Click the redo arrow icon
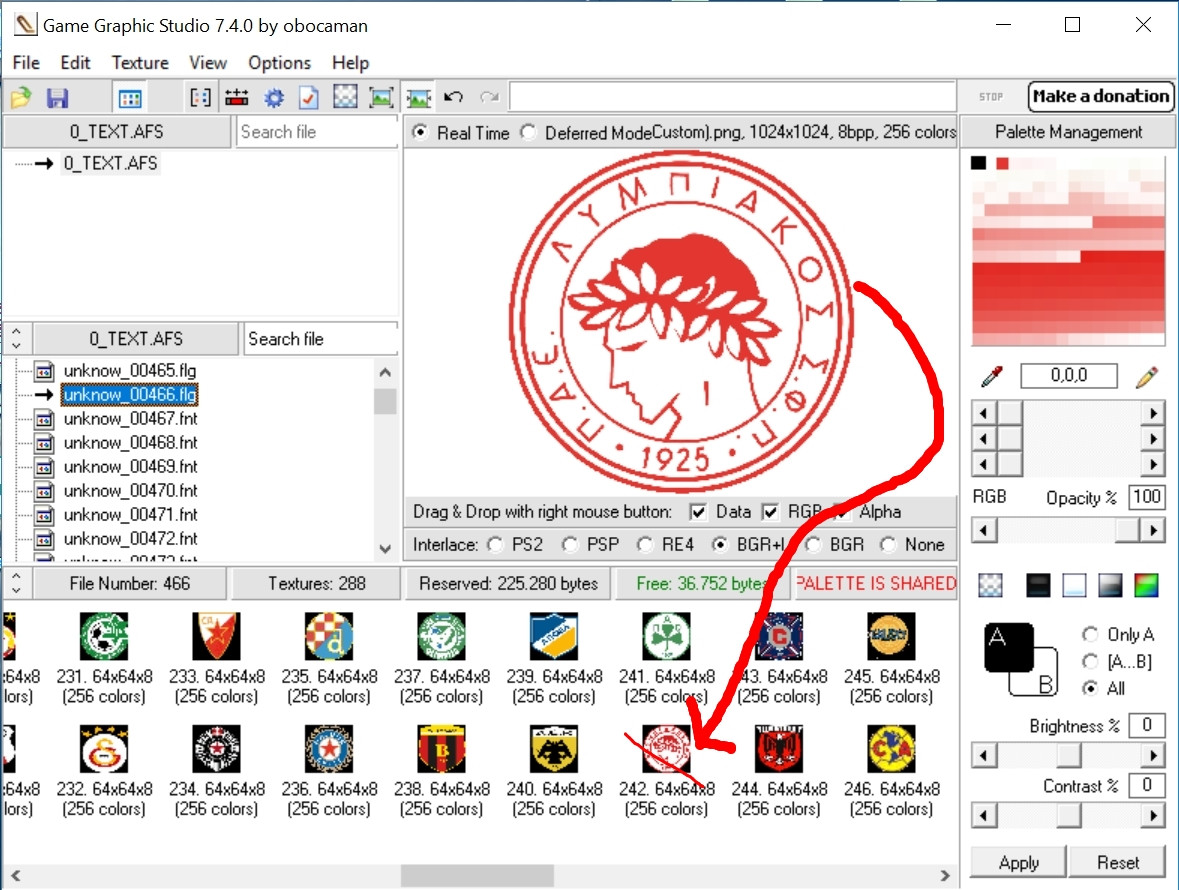Screen dimensions: 1179x890 489,97
